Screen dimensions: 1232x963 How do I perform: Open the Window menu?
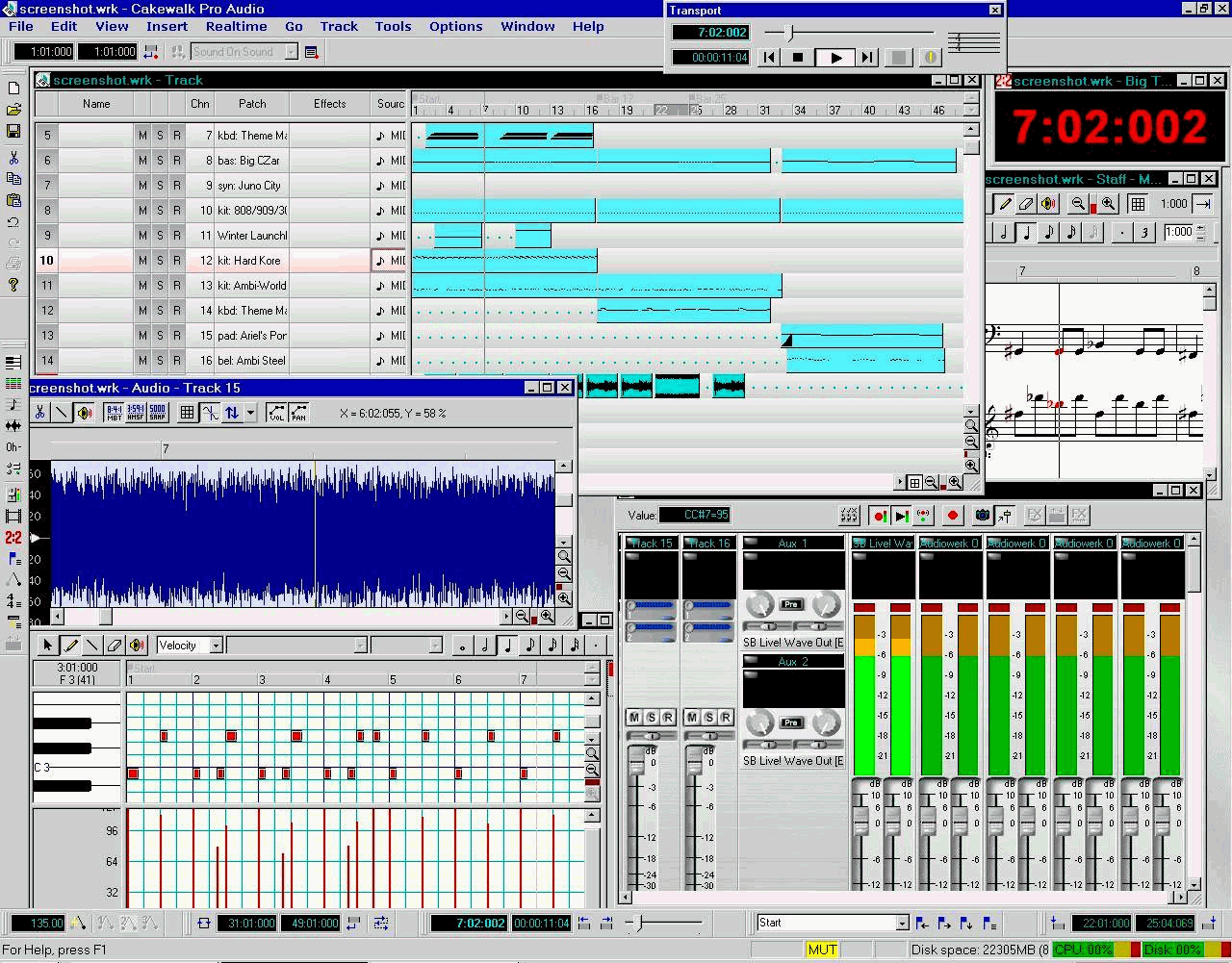point(527,27)
